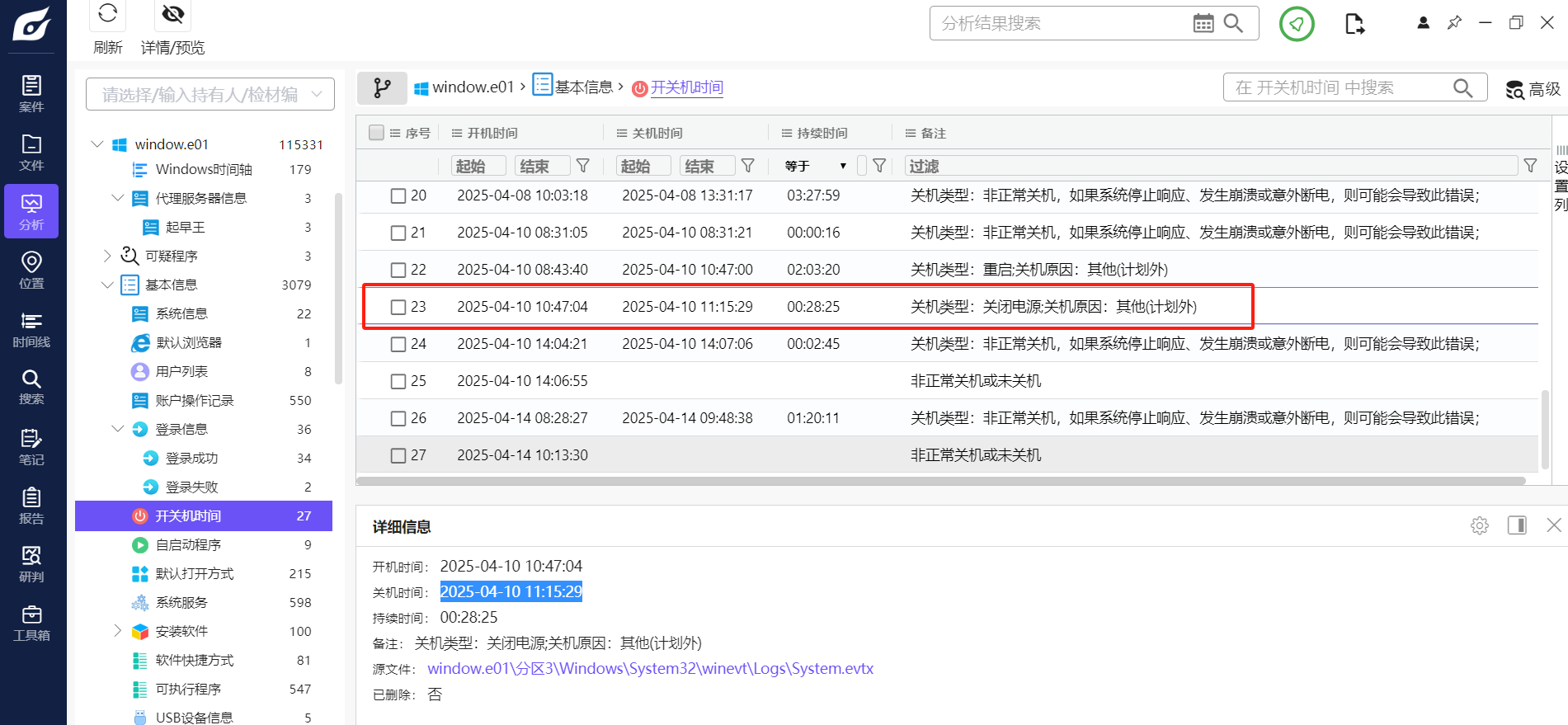This screenshot has height=725, width=1568.
Task: Click the green shield status icon
Action: point(1297,24)
